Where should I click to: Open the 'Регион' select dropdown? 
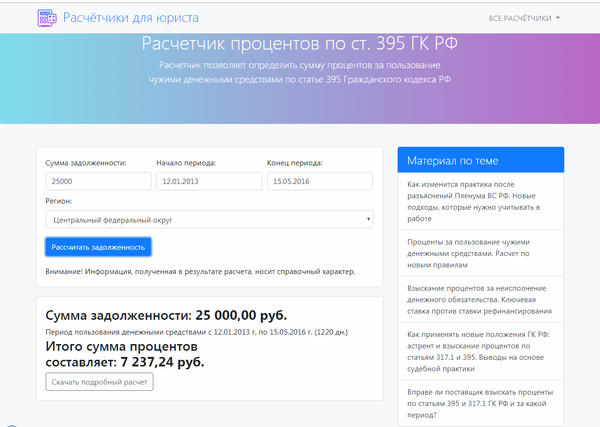(209, 220)
